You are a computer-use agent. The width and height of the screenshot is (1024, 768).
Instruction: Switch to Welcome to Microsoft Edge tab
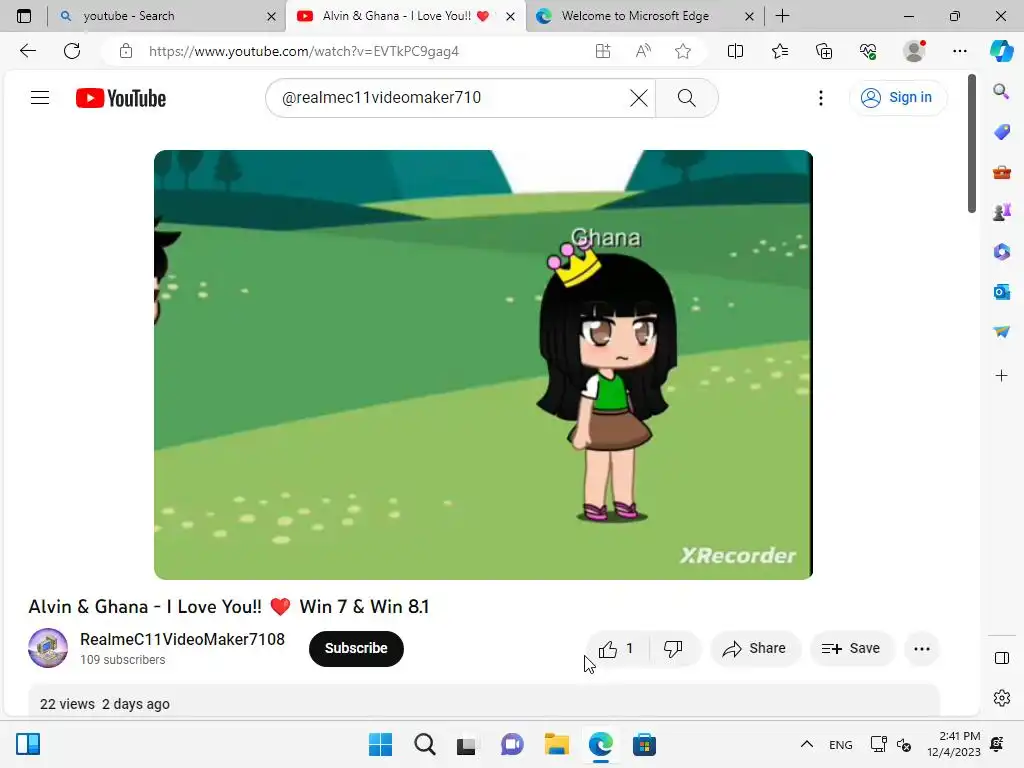click(x=645, y=16)
